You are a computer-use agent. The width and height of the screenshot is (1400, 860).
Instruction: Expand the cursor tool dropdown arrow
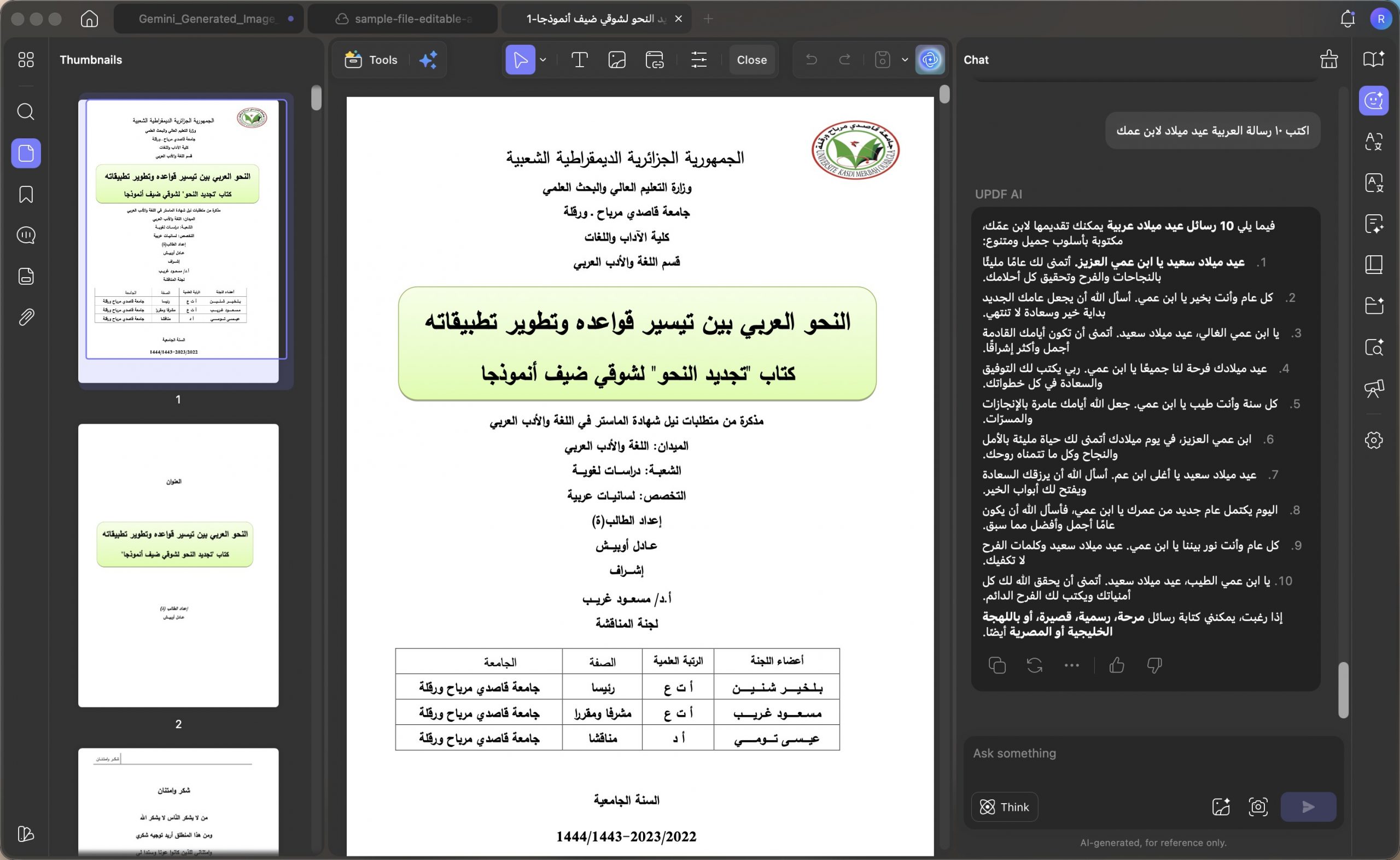[x=542, y=60]
